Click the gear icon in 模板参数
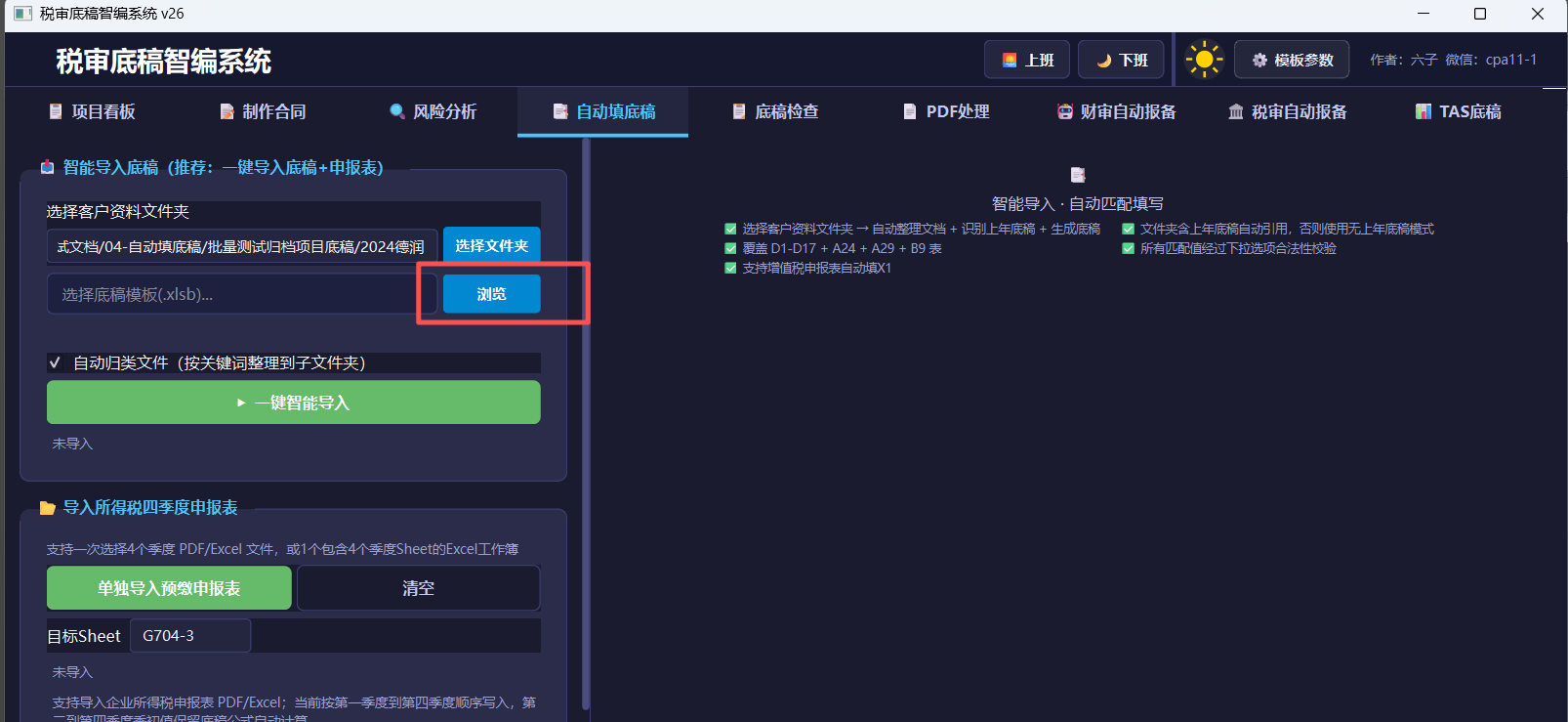This screenshot has width=1568, height=722. pyautogui.click(x=1259, y=61)
